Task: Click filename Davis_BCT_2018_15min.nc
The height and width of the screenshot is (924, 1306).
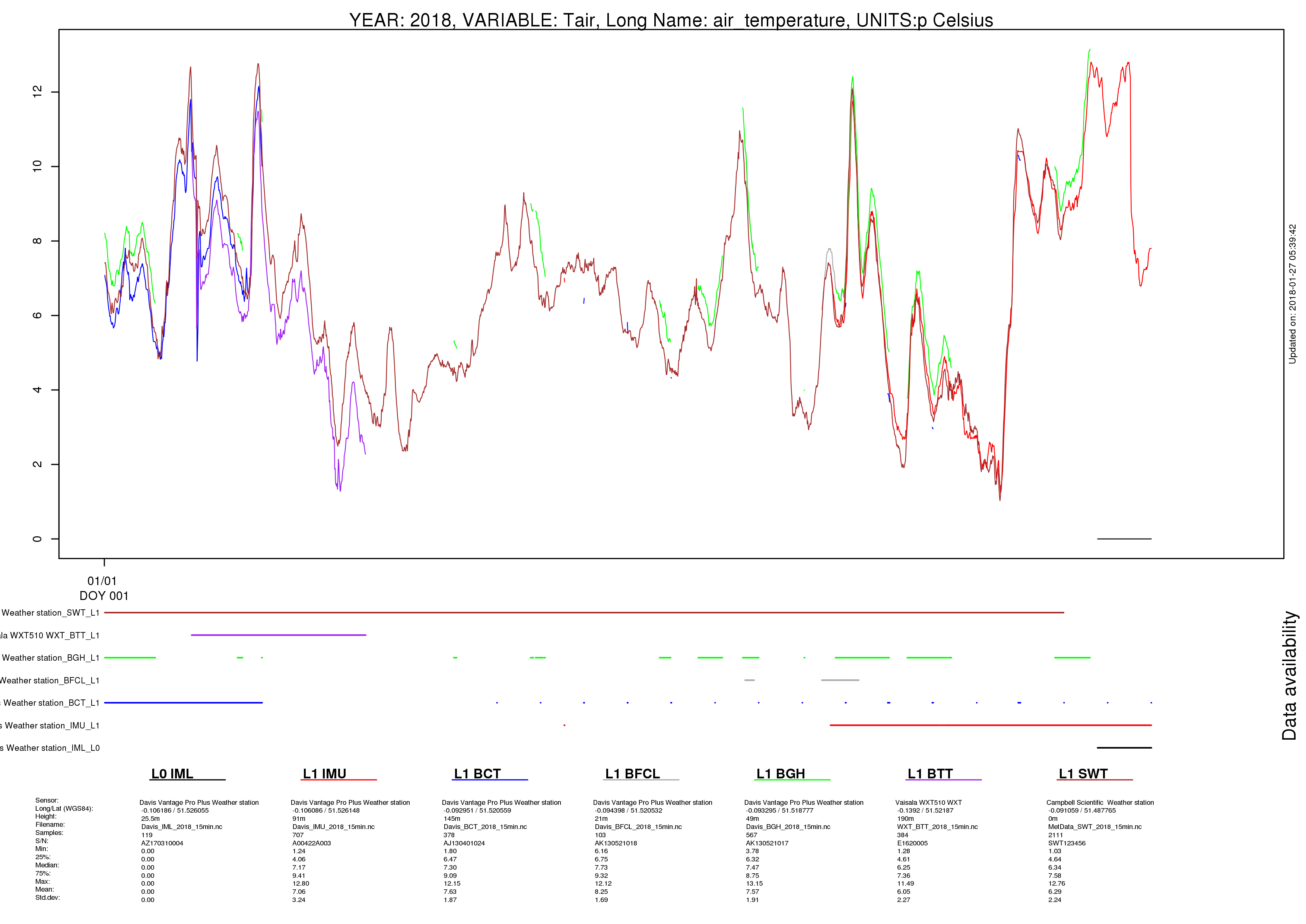Action: point(485,827)
